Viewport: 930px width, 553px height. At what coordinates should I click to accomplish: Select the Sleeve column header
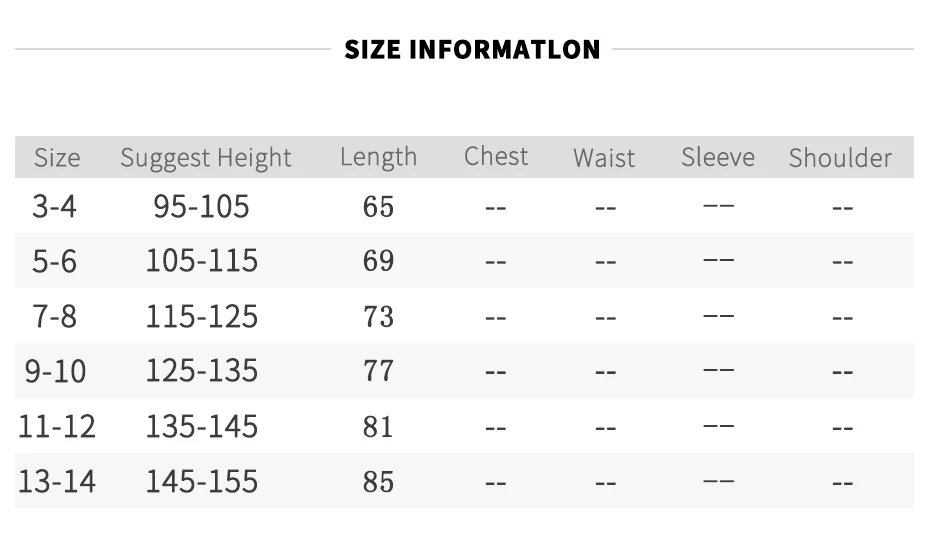pyautogui.click(x=718, y=157)
